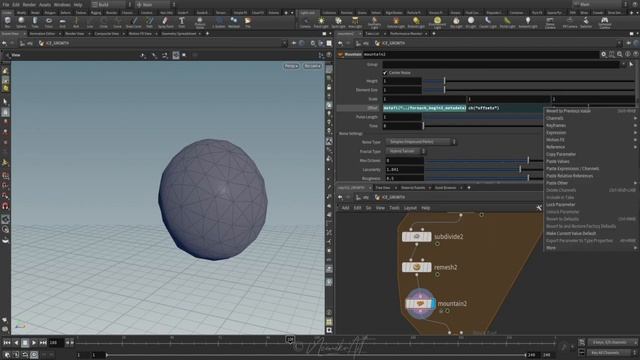The height and width of the screenshot is (360, 640).
Task: Add a Point Light from shelf
Action: coord(321,22)
